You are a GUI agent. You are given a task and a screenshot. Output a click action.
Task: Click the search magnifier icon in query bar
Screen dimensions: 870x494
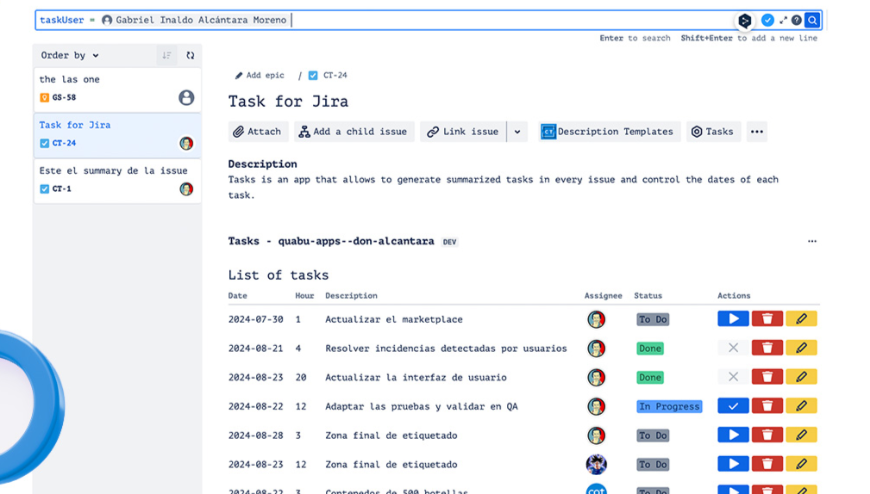pos(812,21)
